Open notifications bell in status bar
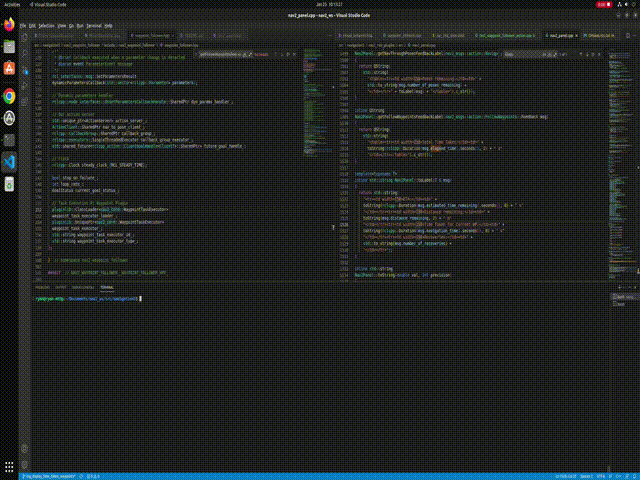The width and height of the screenshot is (640, 480). pos(635,476)
